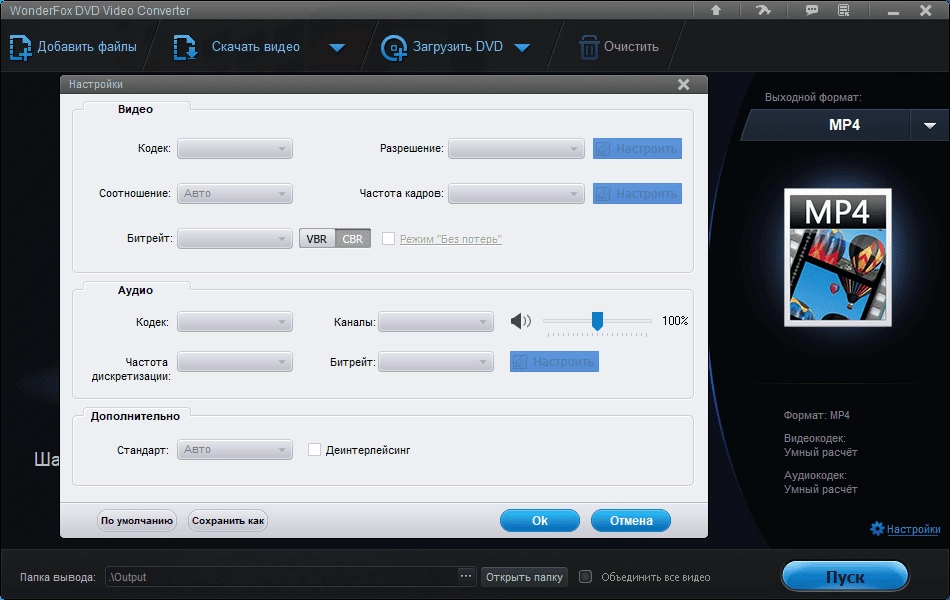
Task: Click Настроить button beside Разрешение
Action: (x=637, y=148)
